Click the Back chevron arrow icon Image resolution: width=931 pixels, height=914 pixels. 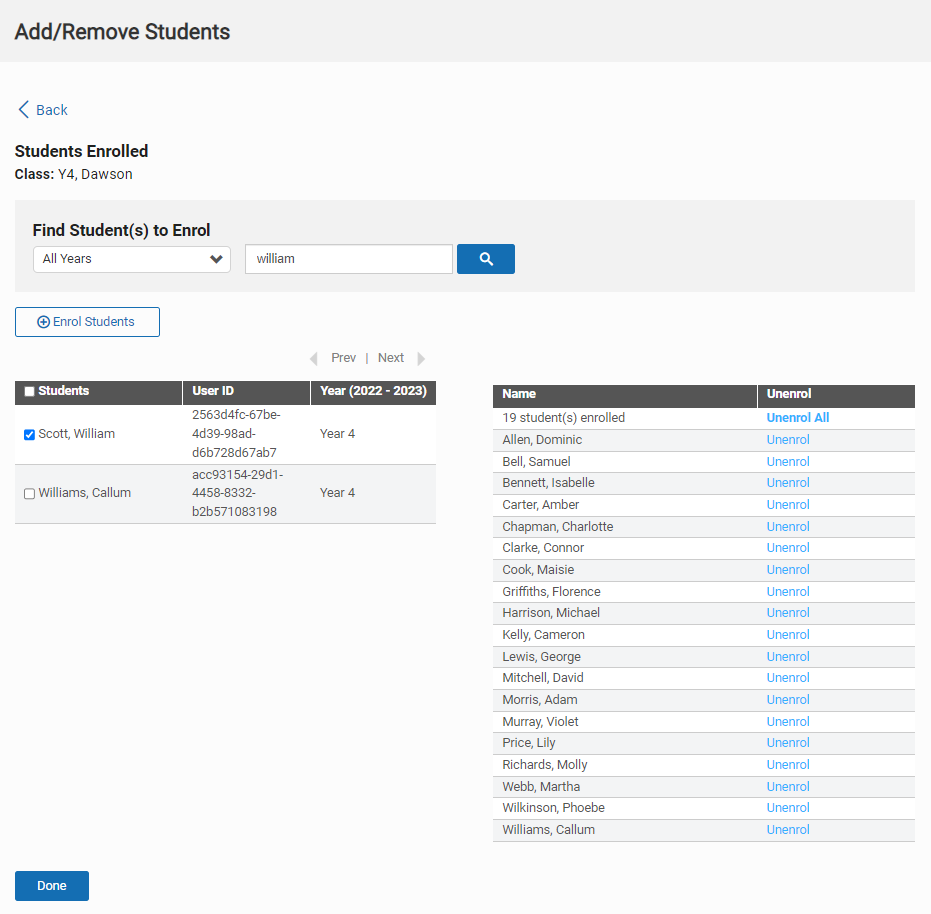pyautogui.click(x=24, y=109)
